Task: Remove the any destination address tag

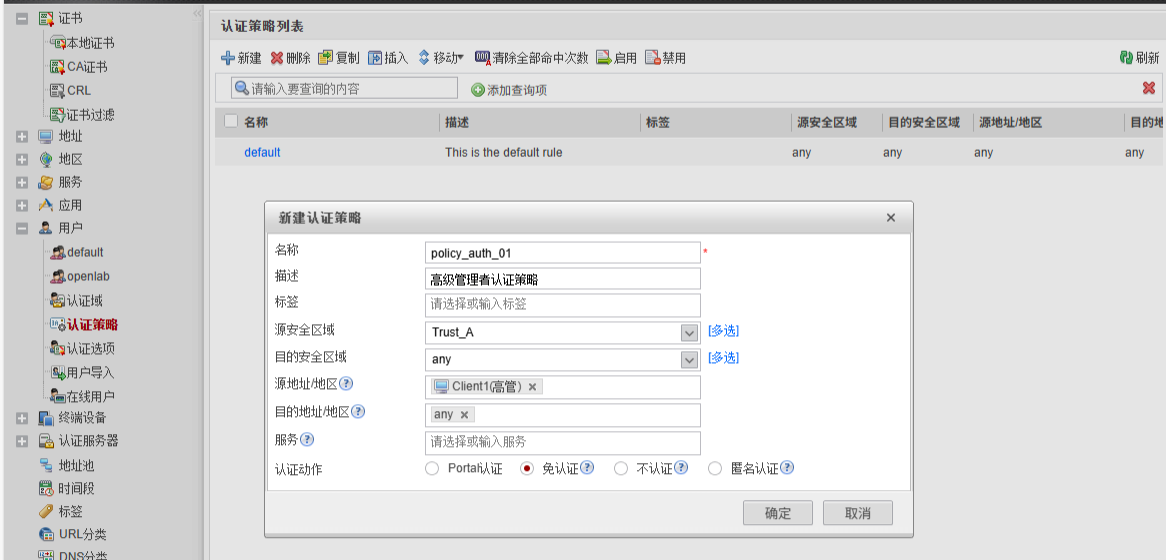Action: coord(464,414)
